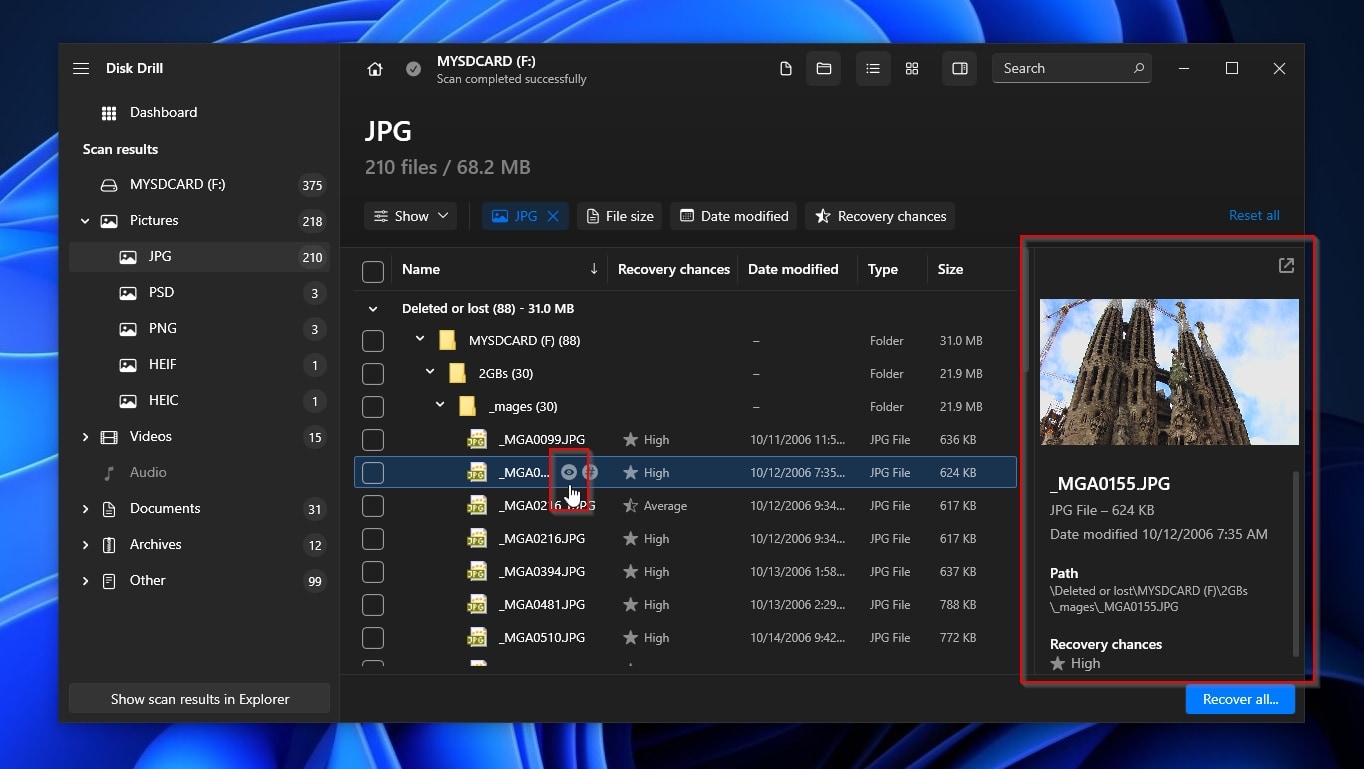Check the _MGA0099.JPG checkbox
This screenshot has width=1364, height=769.
tap(373, 440)
